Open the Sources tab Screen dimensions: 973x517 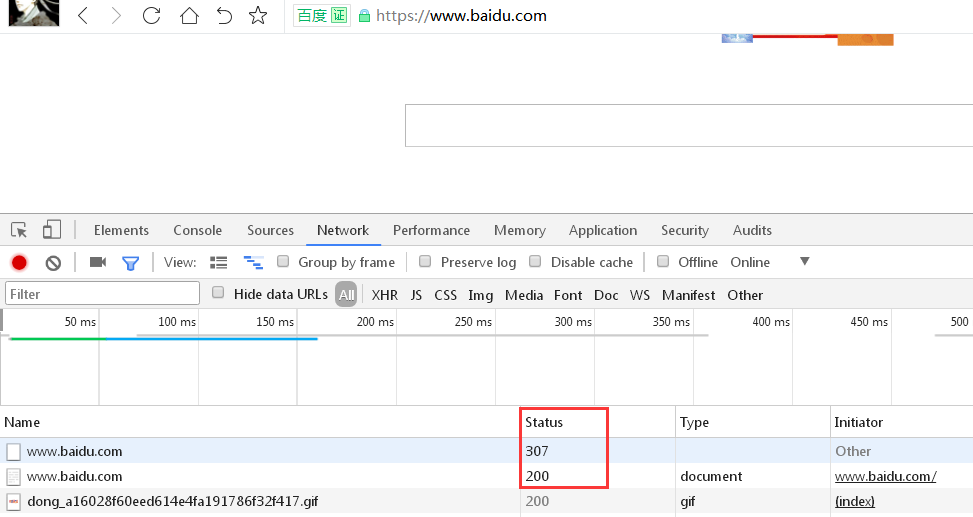[x=271, y=230]
